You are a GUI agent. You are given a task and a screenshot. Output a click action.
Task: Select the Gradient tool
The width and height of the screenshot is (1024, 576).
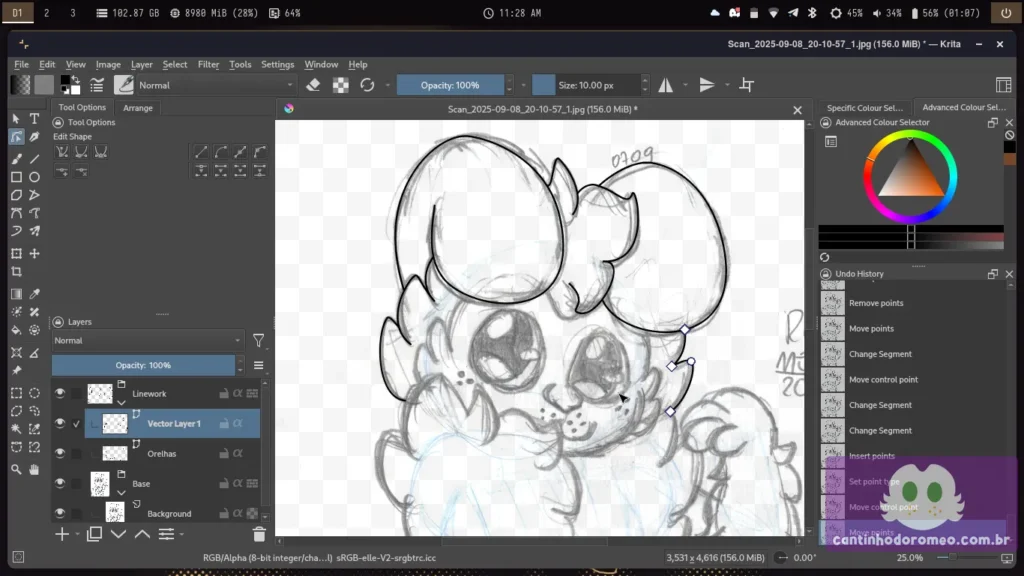click(x=16, y=294)
